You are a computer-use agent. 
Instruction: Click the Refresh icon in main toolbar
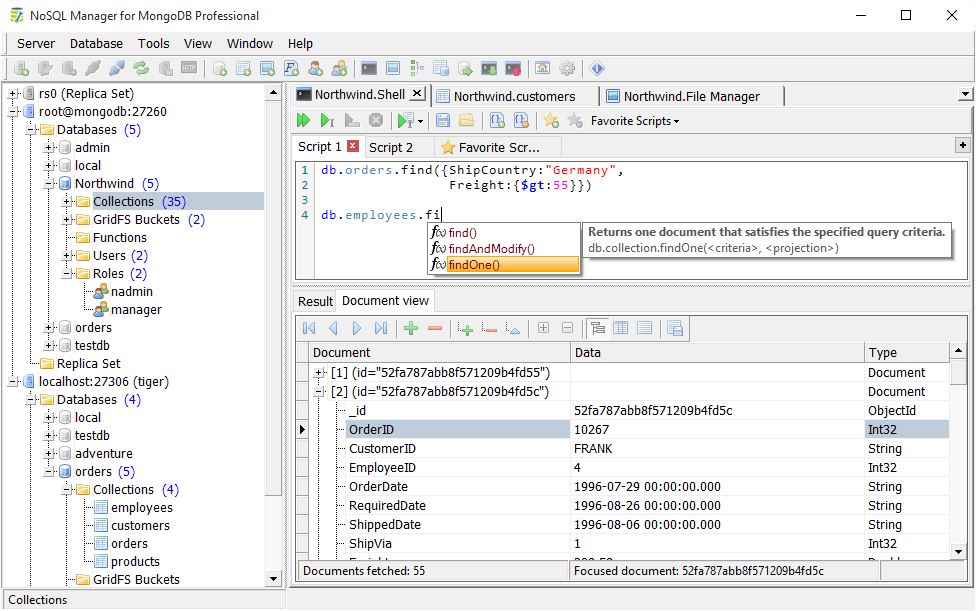point(141,69)
